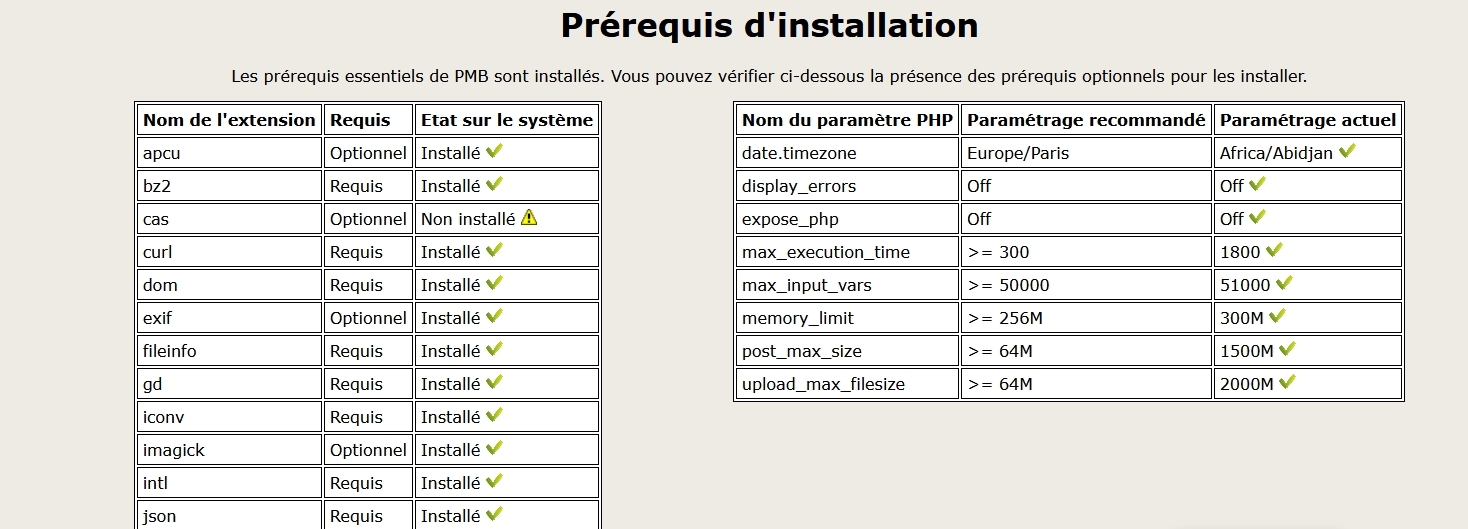Click the installed checkmark for imagick
Viewport: 1468px width, 529px height.
tap(494, 448)
